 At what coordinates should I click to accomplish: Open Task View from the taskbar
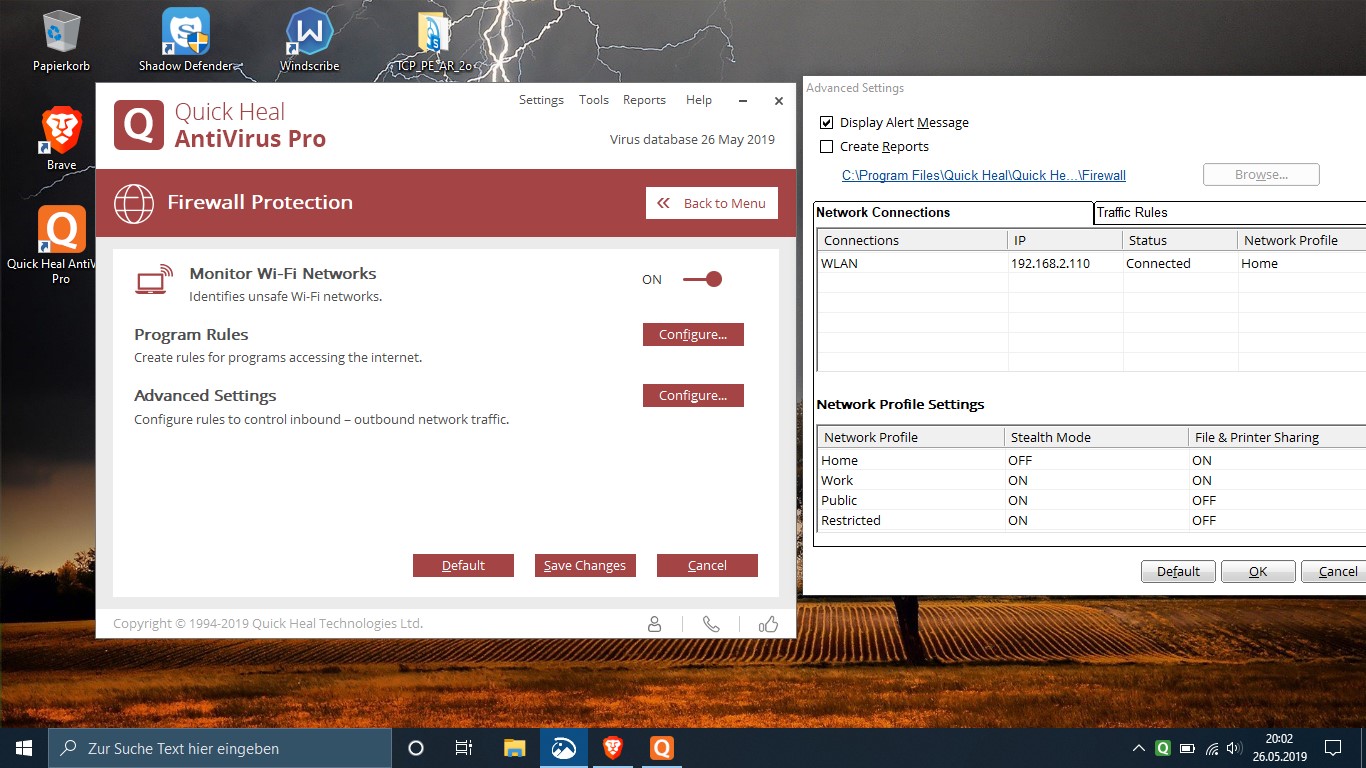[x=464, y=748]
